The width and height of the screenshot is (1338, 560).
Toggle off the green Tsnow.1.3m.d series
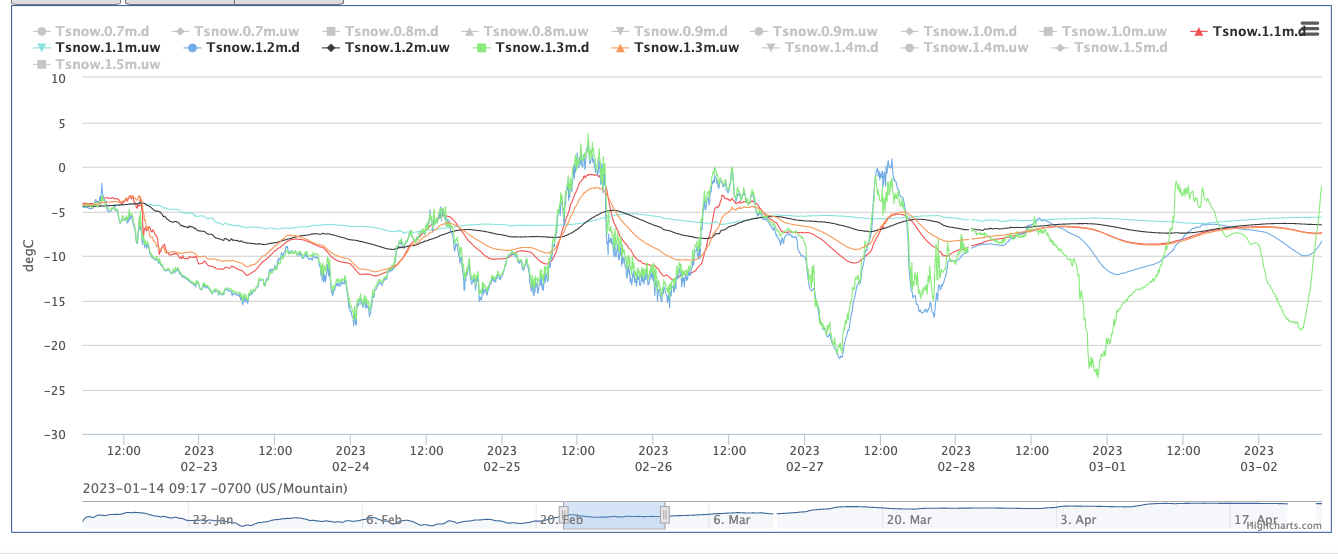coord(541,47)
